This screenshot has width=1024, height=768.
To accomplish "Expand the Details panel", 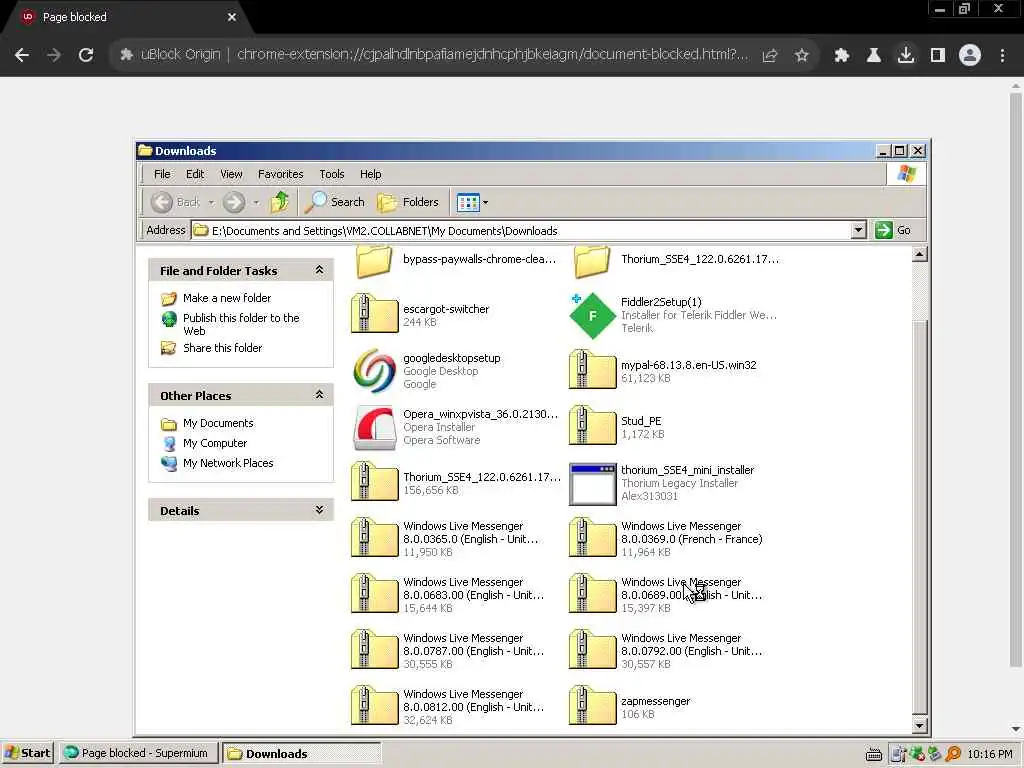I will (x=319, y=509).
